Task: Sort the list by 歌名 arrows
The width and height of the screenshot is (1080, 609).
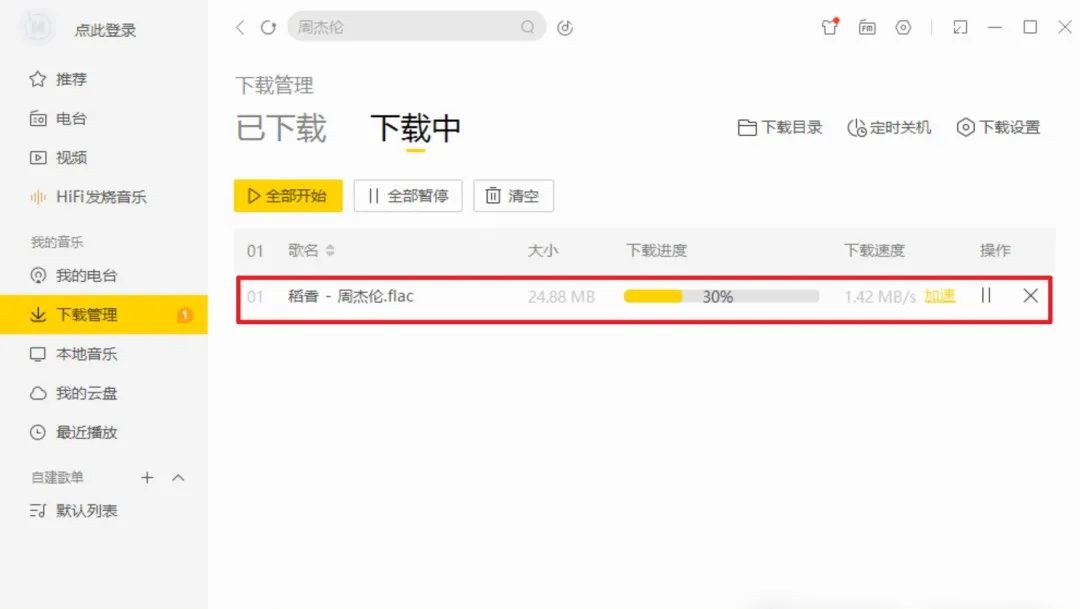Action: click(330, 250)
